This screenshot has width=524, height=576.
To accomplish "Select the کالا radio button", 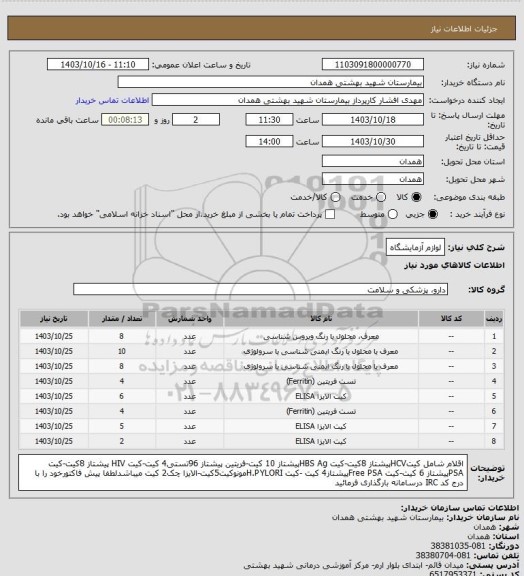I will [416, 197].
